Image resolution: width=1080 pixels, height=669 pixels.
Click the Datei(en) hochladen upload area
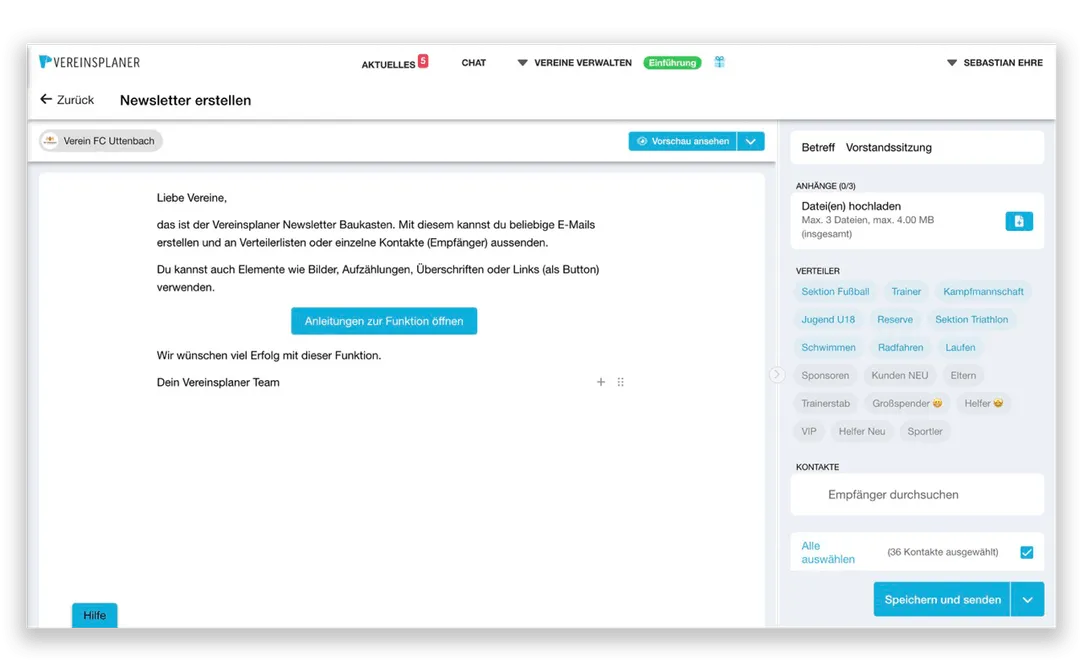tap(917, 220)
